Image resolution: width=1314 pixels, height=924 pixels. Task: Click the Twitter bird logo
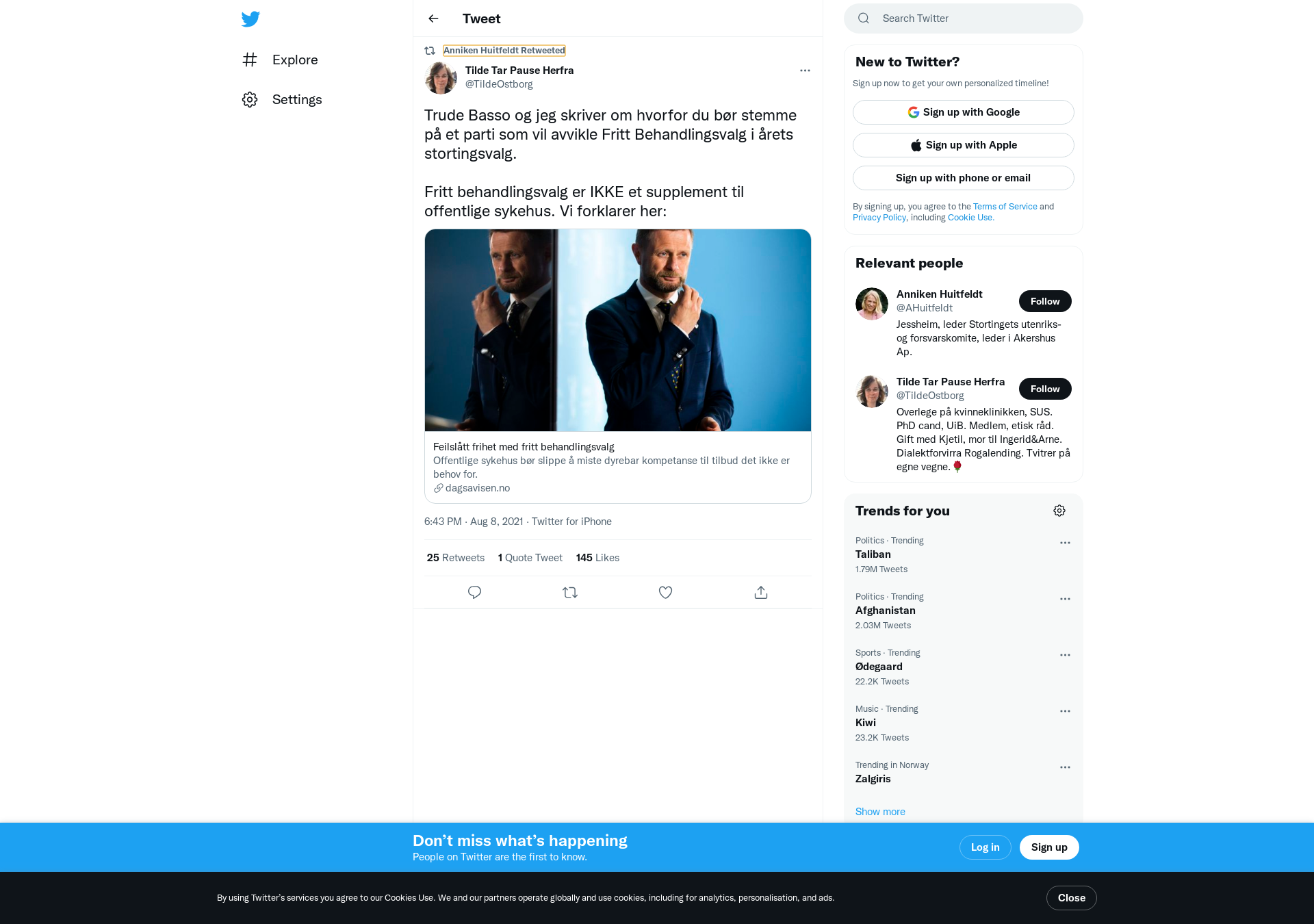[250, 18]
